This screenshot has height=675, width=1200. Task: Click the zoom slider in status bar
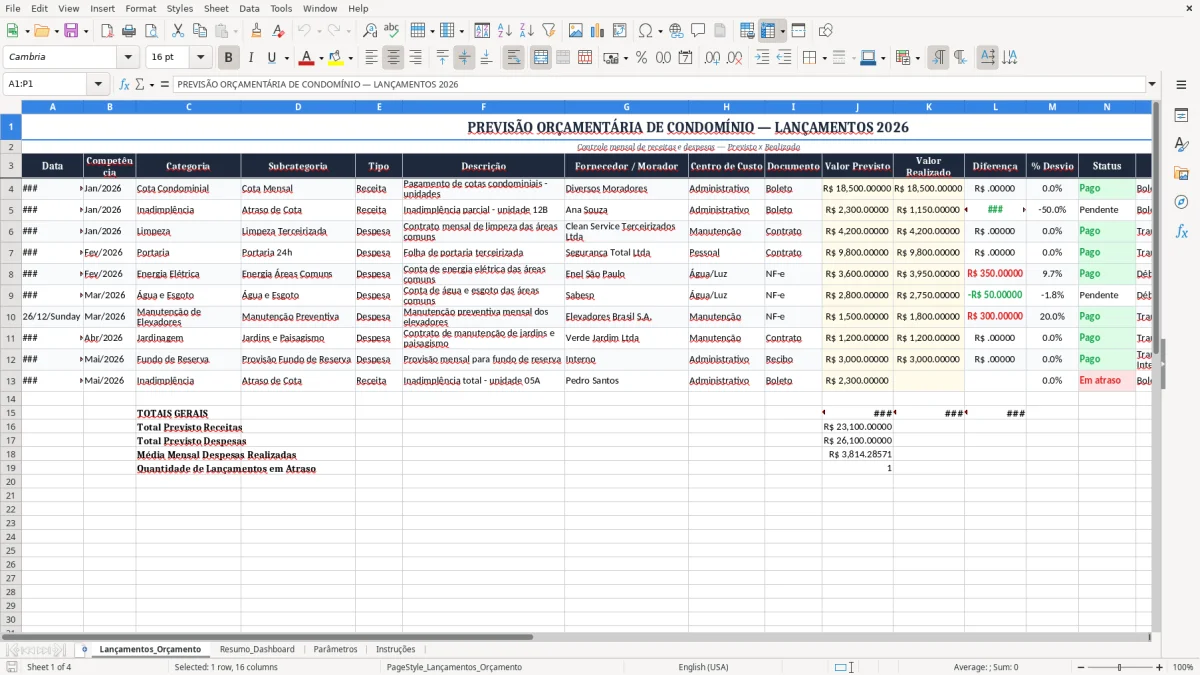coord(1119,667)
